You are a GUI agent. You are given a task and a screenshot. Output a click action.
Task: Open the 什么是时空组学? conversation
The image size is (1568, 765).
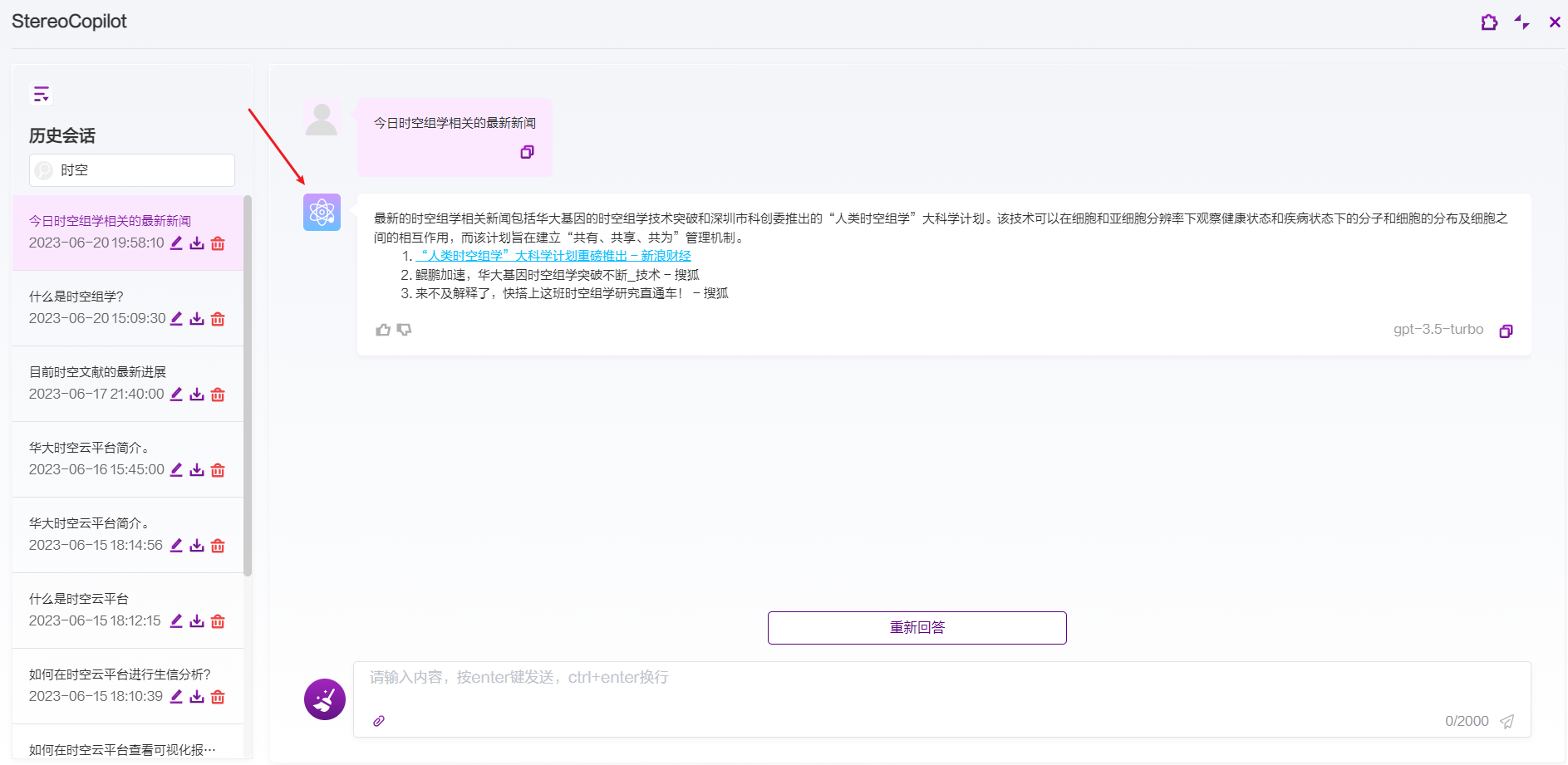pyautogui.click(x=76, y=297)
